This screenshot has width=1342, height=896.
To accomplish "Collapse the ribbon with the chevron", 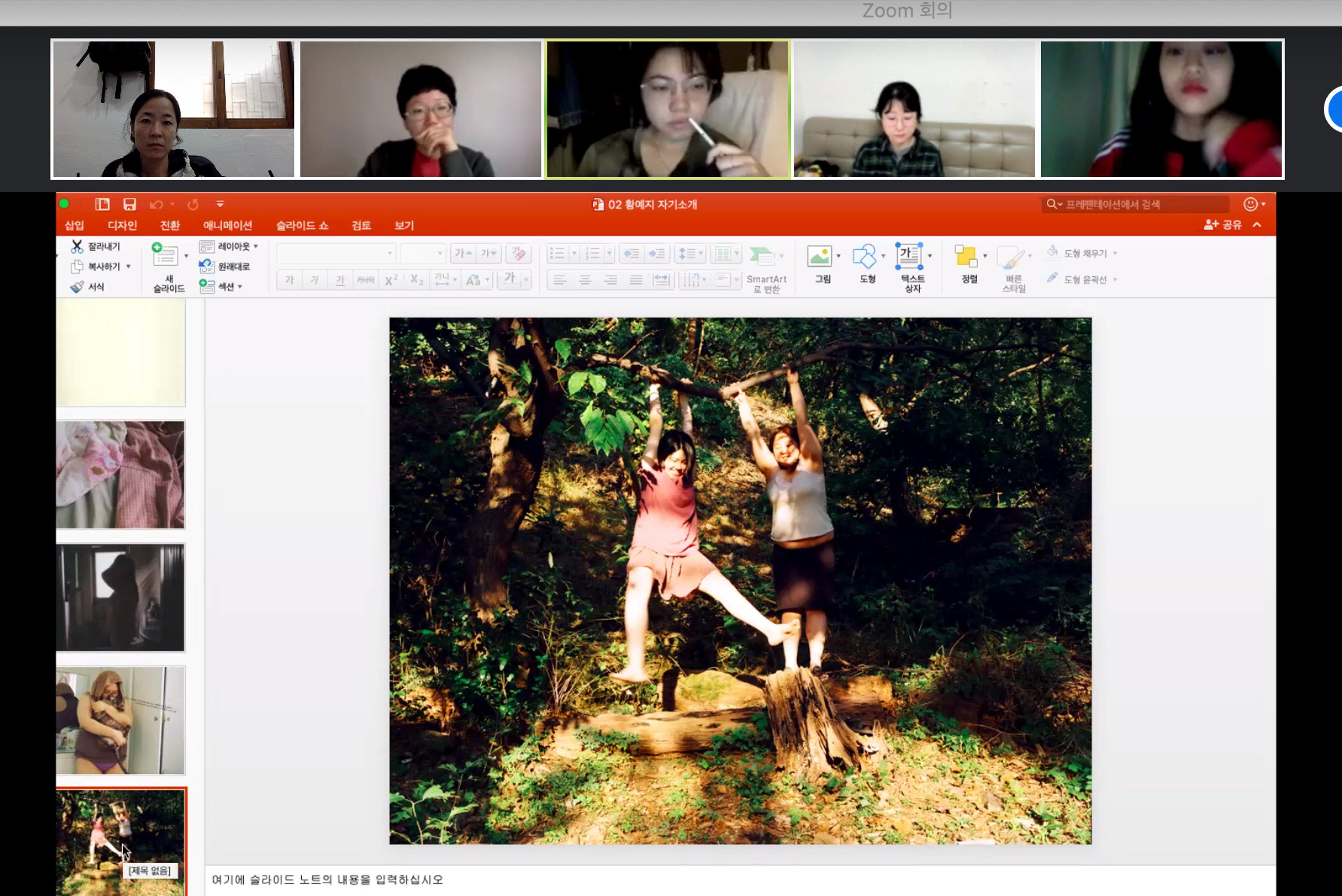I will tap(1257, 224).
